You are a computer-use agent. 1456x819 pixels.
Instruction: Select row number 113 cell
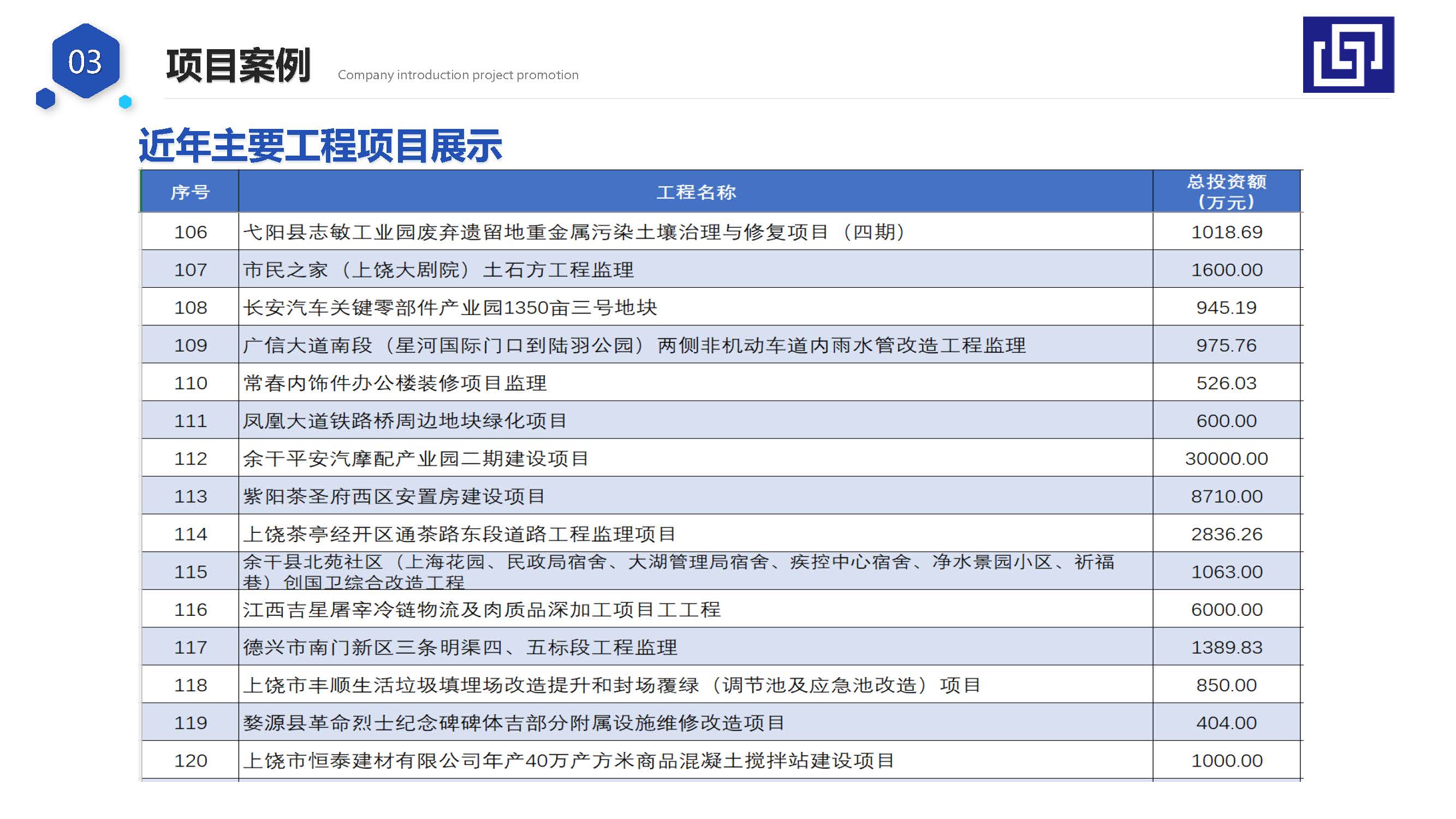click(x=190, y=496)
